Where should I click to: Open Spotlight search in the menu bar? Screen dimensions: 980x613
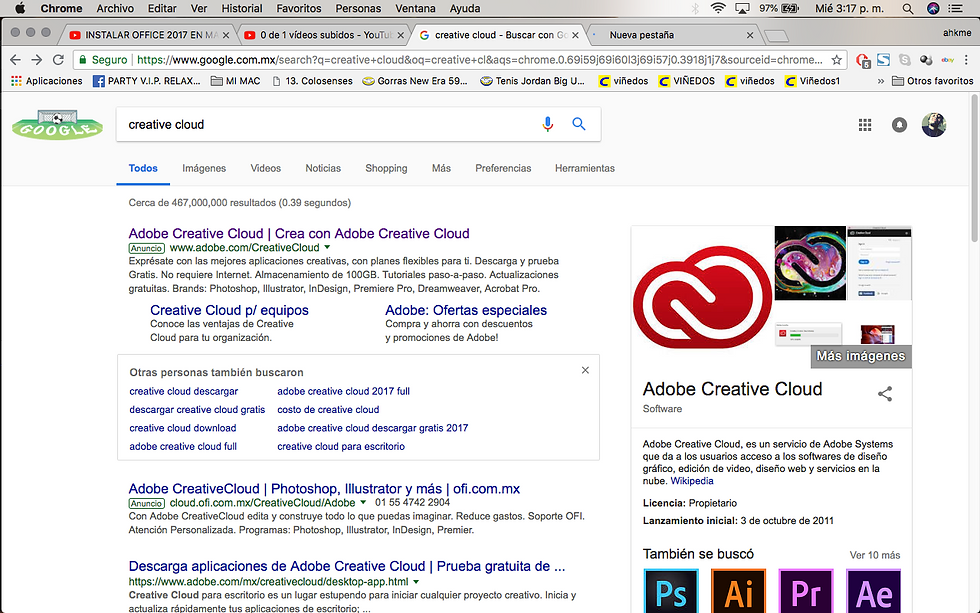coord(908,8)
